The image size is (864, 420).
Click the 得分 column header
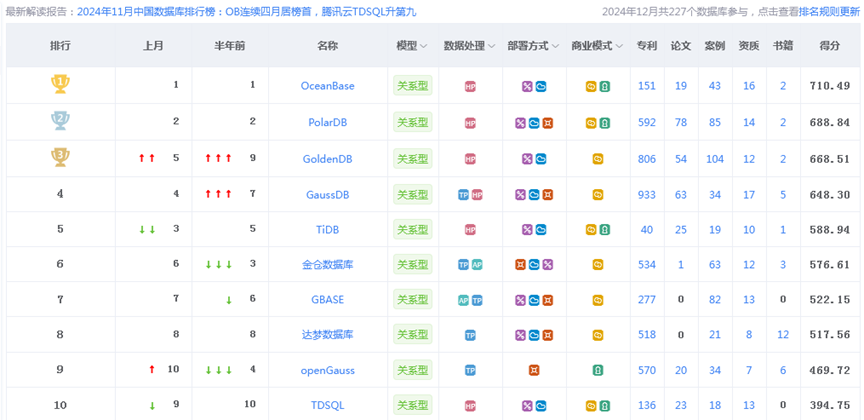(x=830, y=46)
